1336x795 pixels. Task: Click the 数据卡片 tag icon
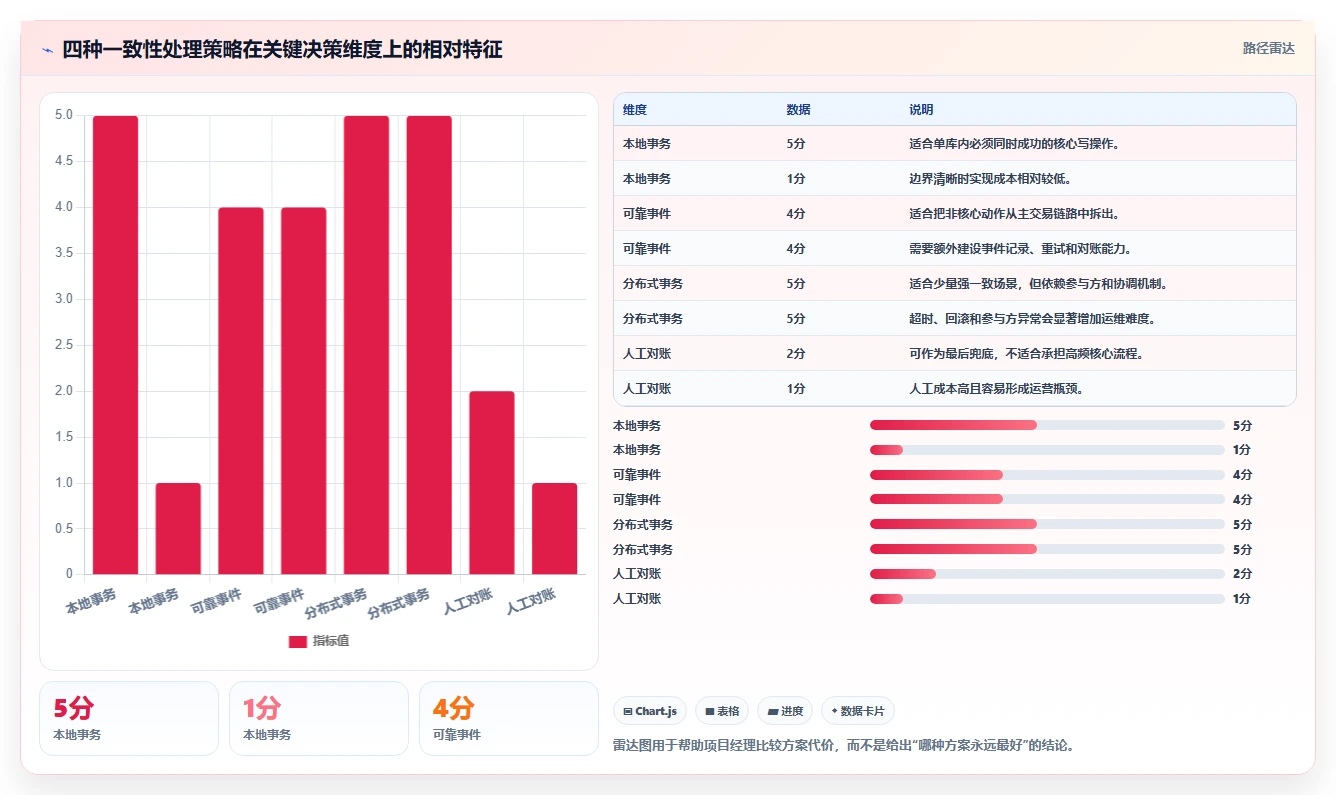point(834,711)
